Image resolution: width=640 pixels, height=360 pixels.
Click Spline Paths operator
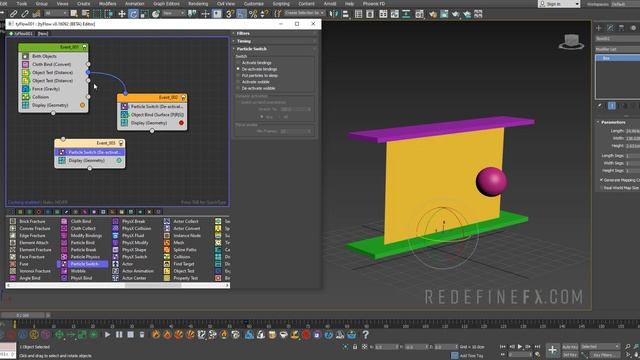click(x=185, y=250)
